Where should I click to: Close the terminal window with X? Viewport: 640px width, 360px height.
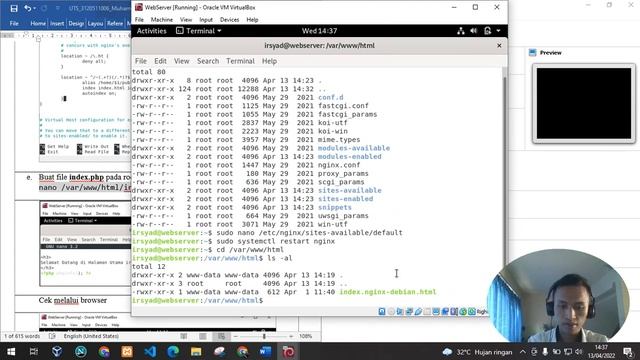click(499, 46)
